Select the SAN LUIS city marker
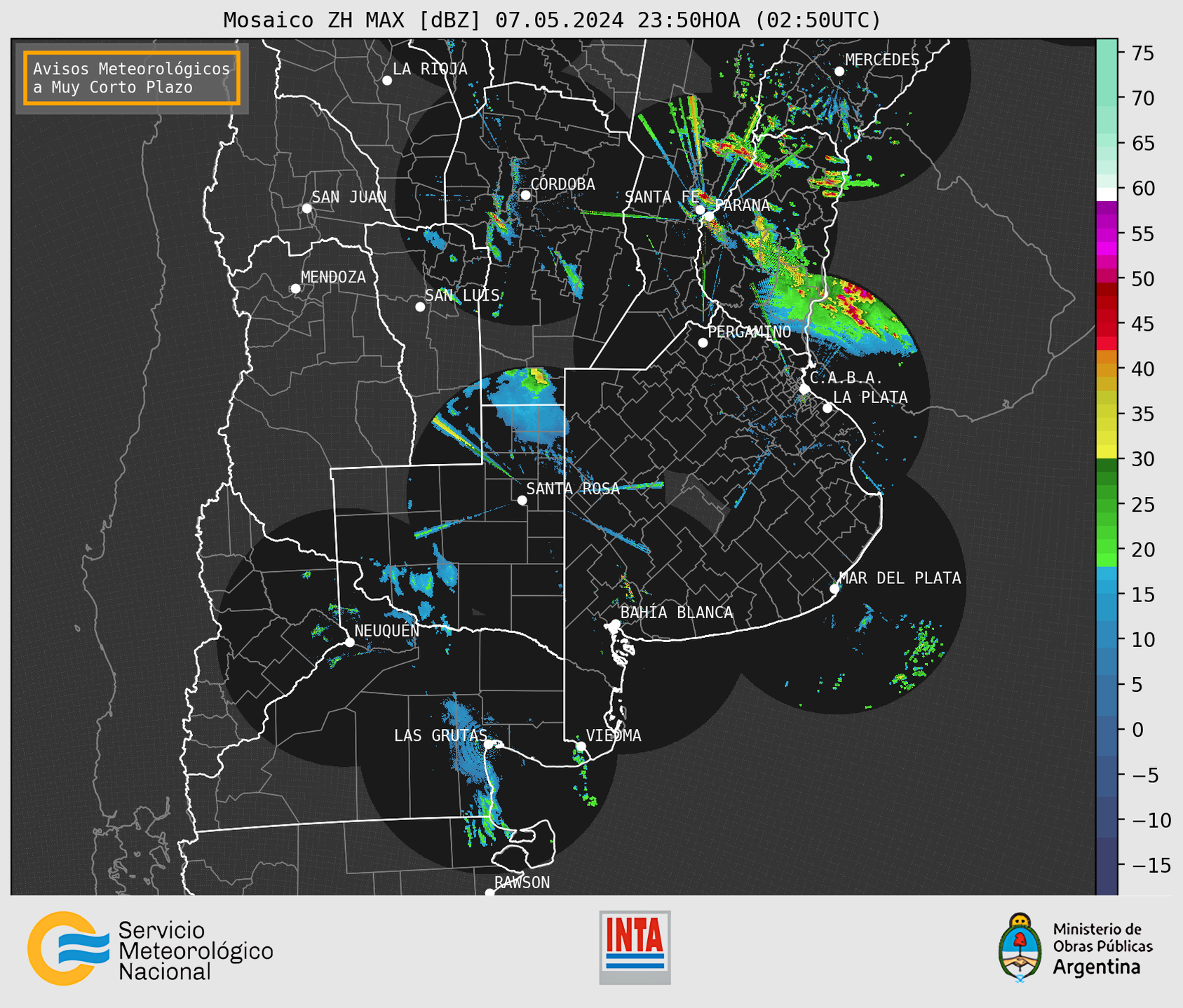The width and height of the screenshot is (1183, 1008). (x=420, y=307)
